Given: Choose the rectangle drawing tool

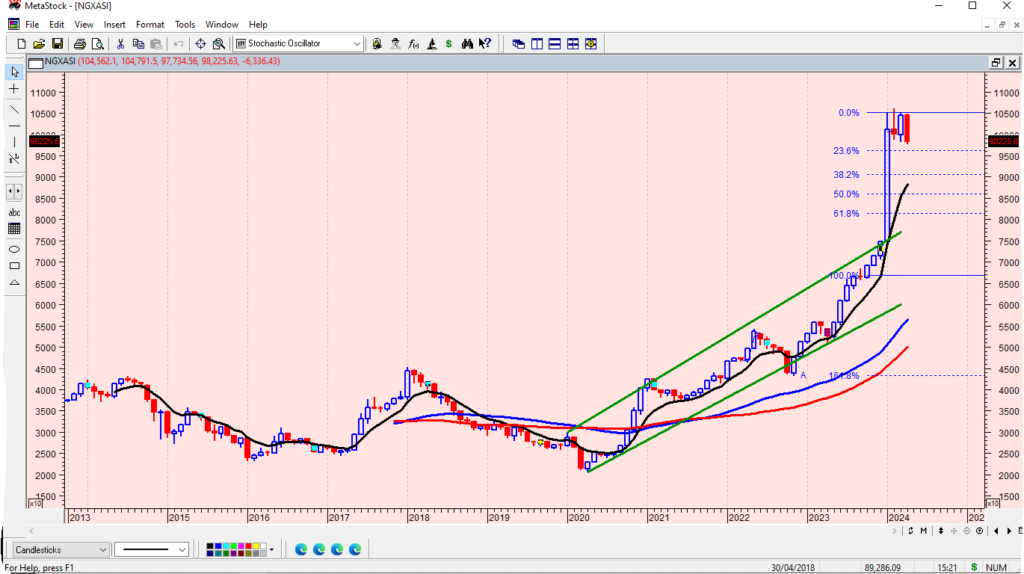Looking at the screenshot, I should coord(14,266).
